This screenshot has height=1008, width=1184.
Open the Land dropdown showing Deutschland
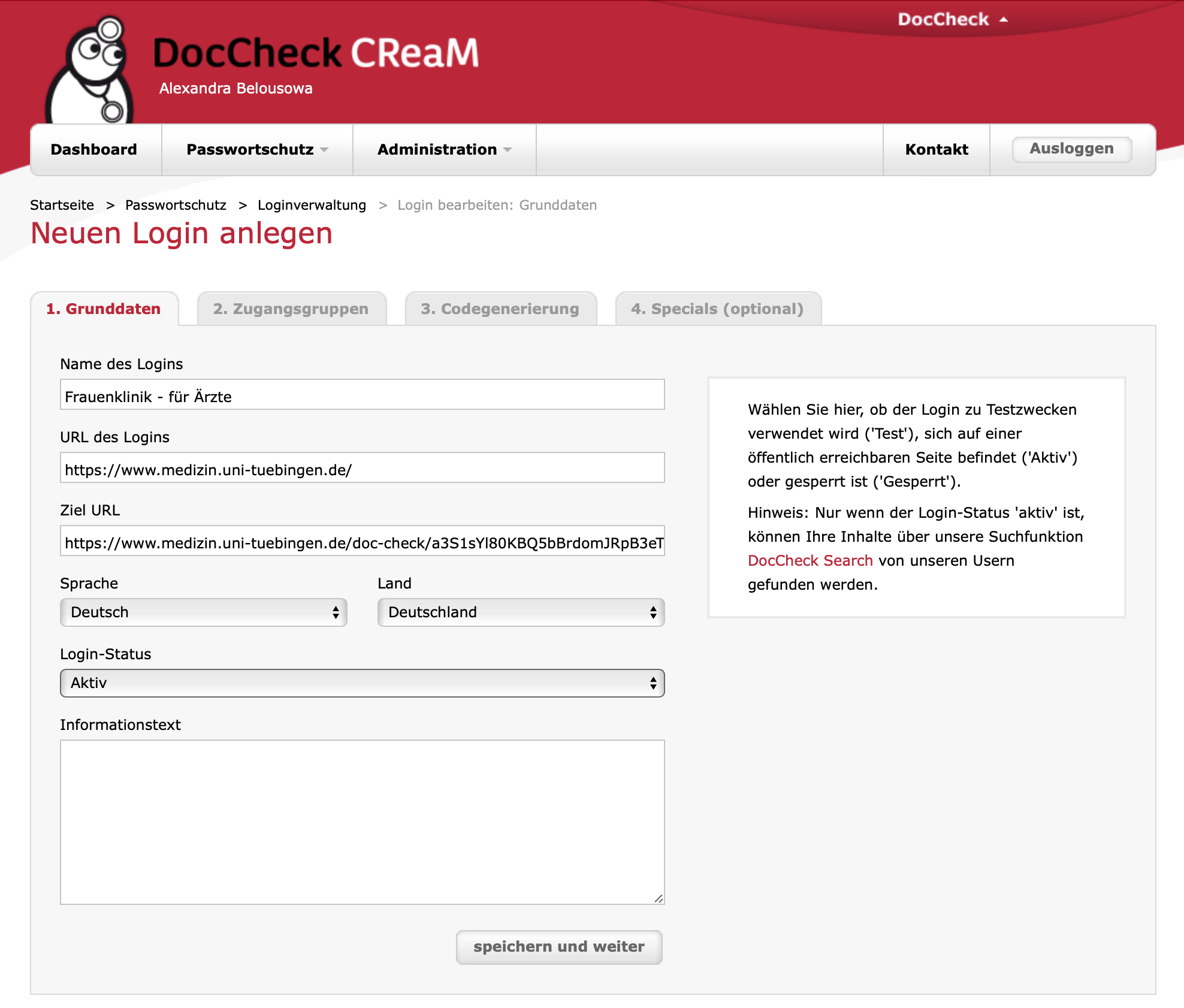pyautogui.click(x=521, y=612)
